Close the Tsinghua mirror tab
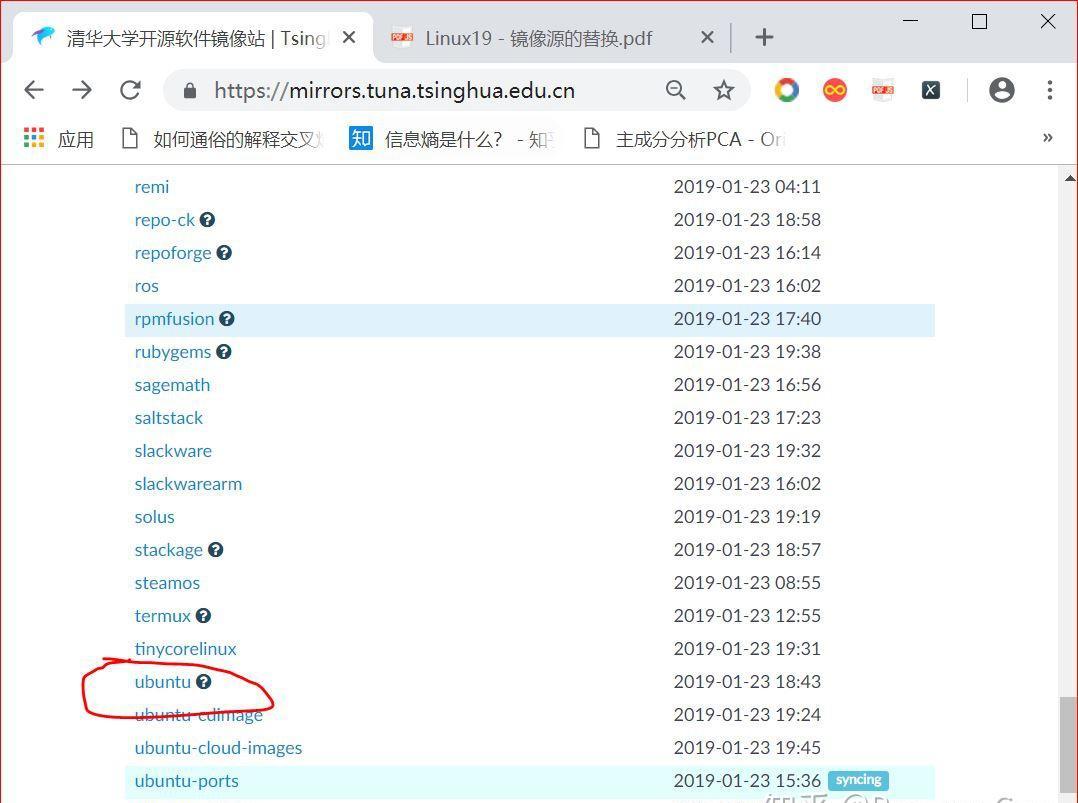 [349, 38]
